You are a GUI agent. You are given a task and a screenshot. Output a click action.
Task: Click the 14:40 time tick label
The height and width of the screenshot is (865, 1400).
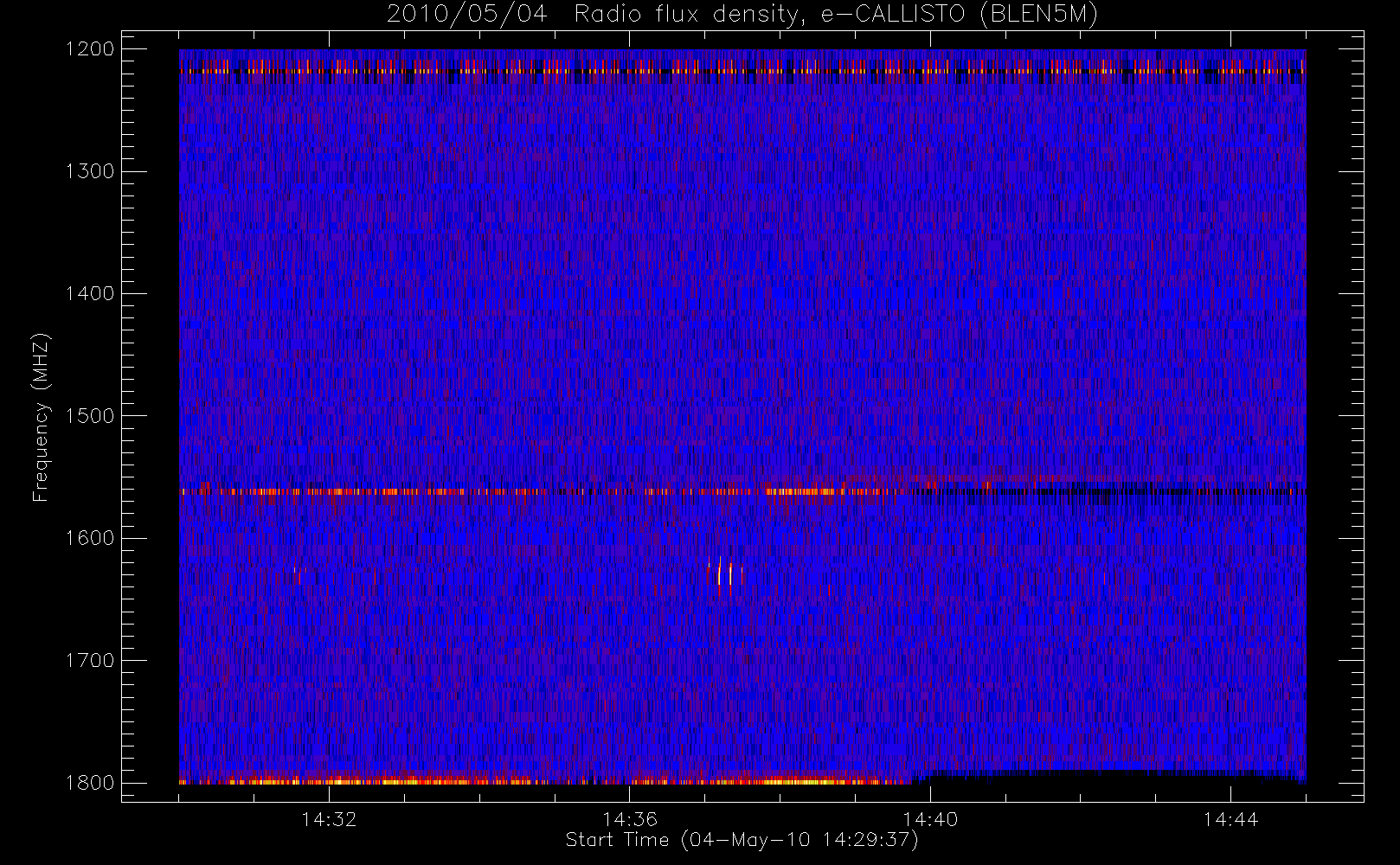[930, 819]
